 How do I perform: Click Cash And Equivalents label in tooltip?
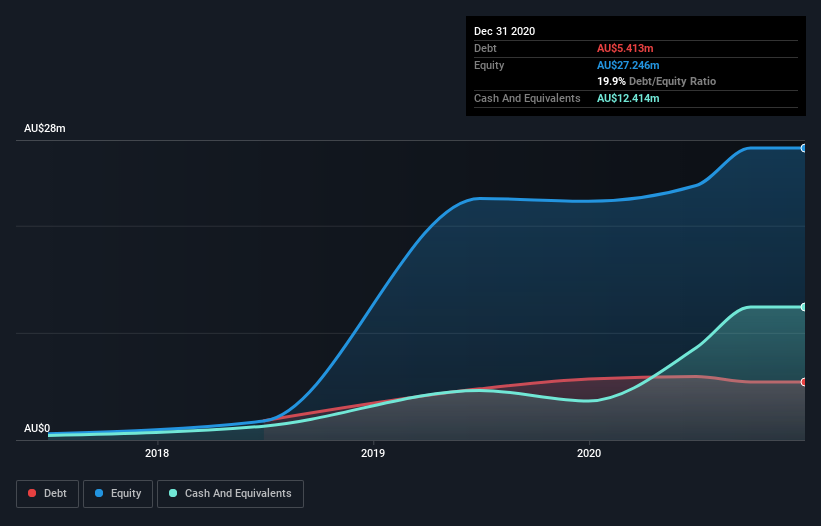pyautogui.click(x=527, y=98)
